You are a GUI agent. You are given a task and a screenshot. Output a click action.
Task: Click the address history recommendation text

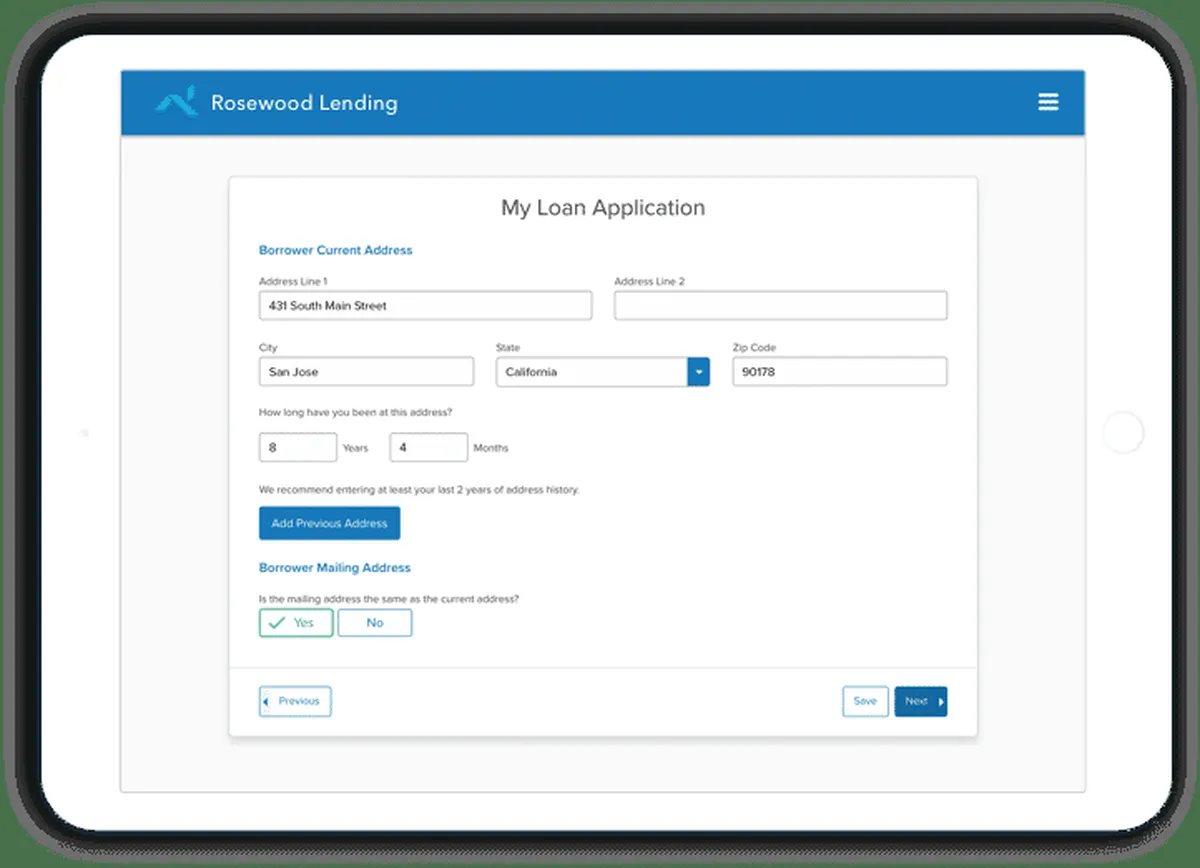pos(419,490)
